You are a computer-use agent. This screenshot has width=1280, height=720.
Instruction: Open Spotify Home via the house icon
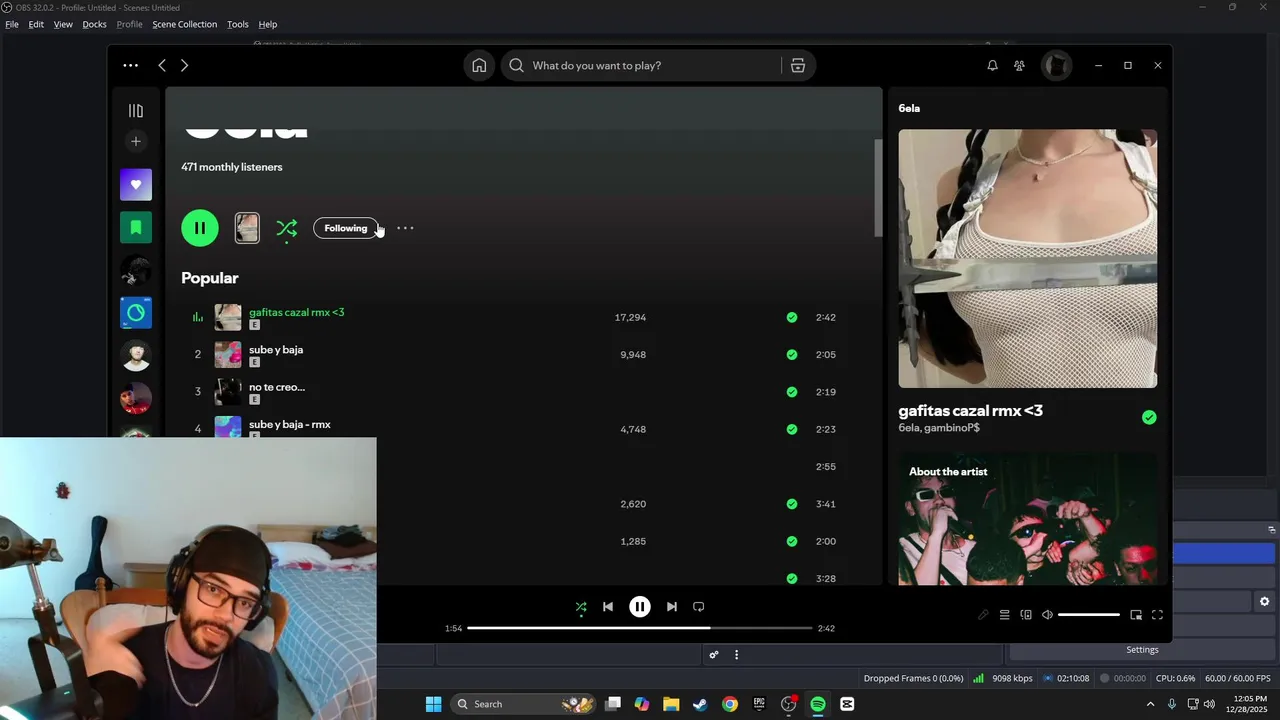[479, 65]
